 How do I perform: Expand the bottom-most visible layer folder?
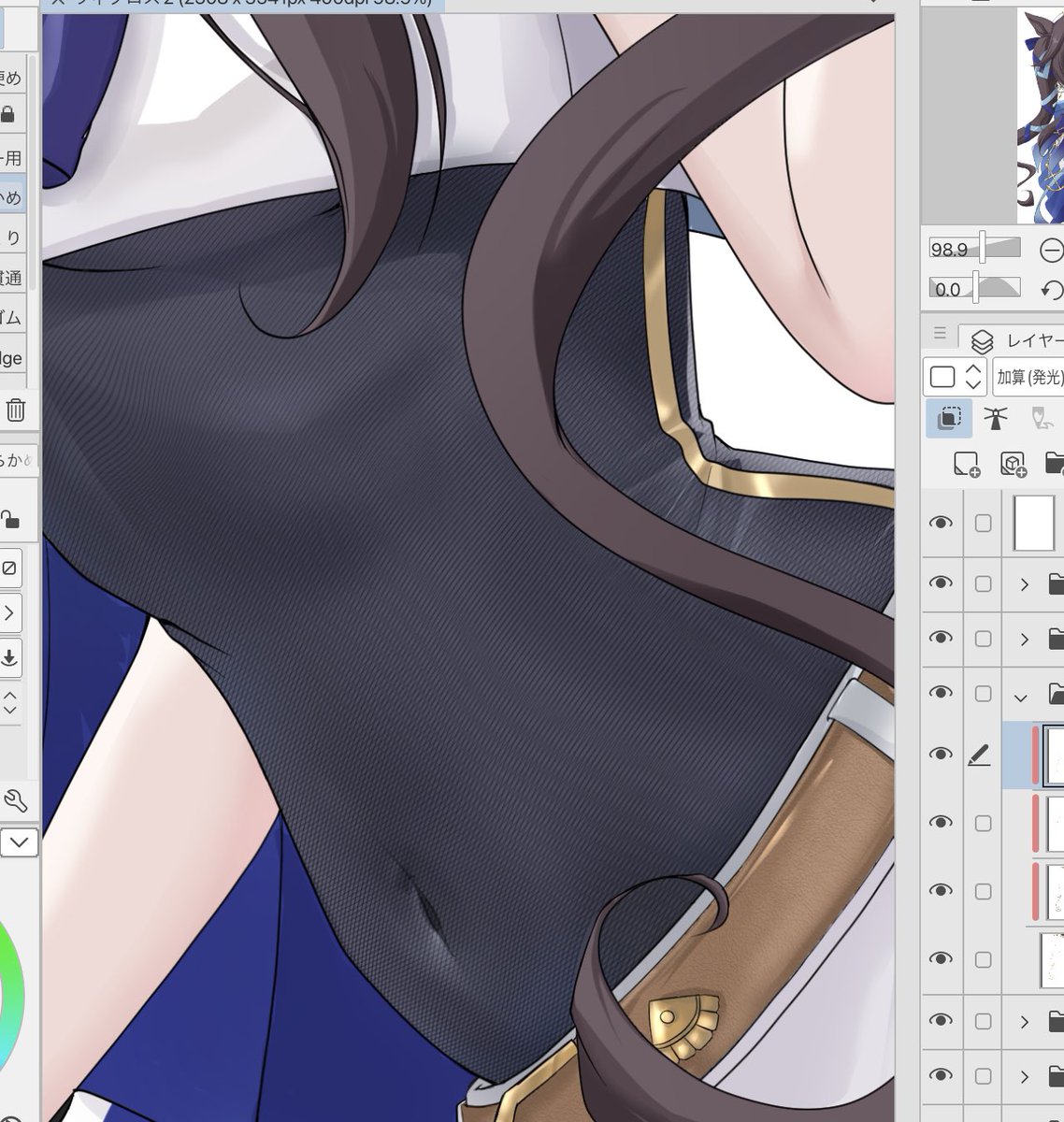(x=1025, y=1076)
